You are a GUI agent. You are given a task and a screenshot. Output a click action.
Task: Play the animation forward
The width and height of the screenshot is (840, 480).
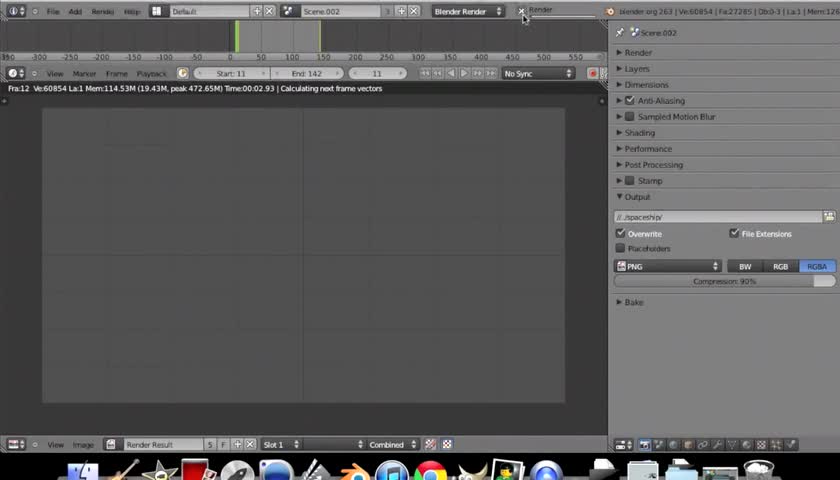tap(464, 73)
